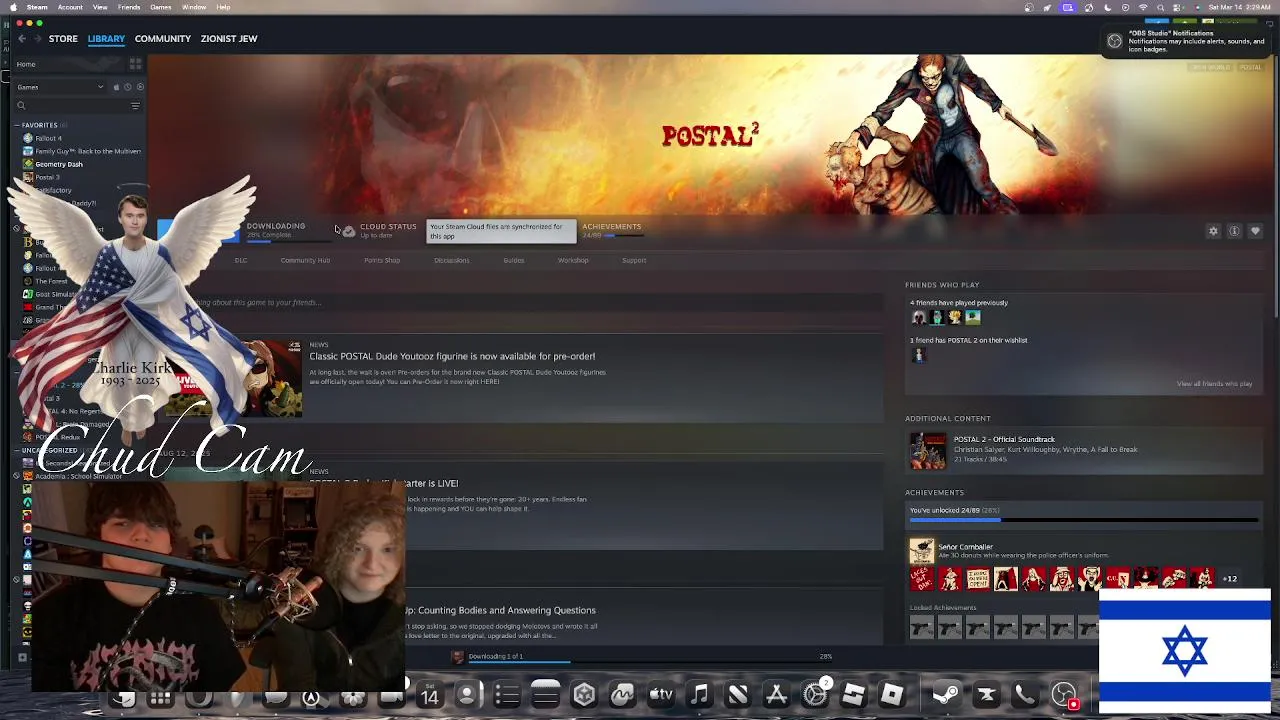1280x720 pixels.
Task: Open the Steam menu in the menu bar
Action: [37, 7]
